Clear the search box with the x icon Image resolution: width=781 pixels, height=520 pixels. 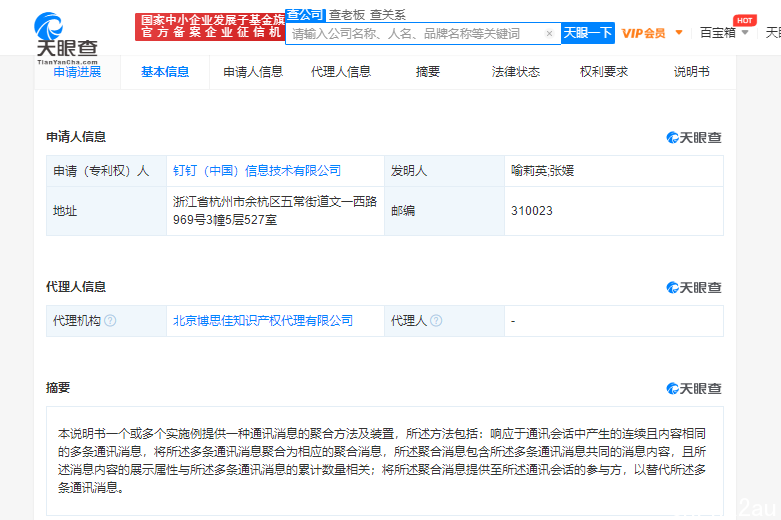(549, 33)
